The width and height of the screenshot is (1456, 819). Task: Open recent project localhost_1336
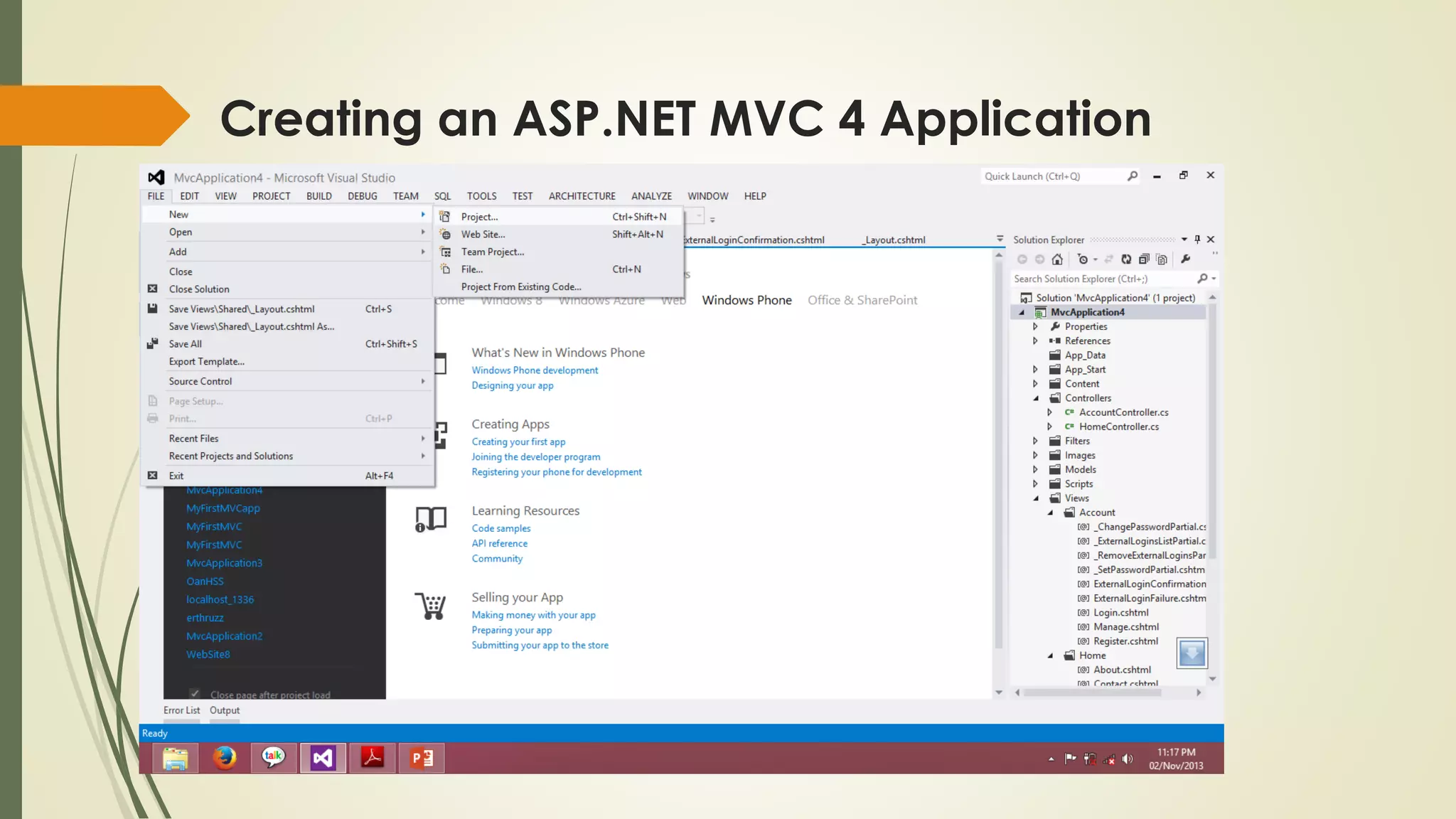coord(220,599)
